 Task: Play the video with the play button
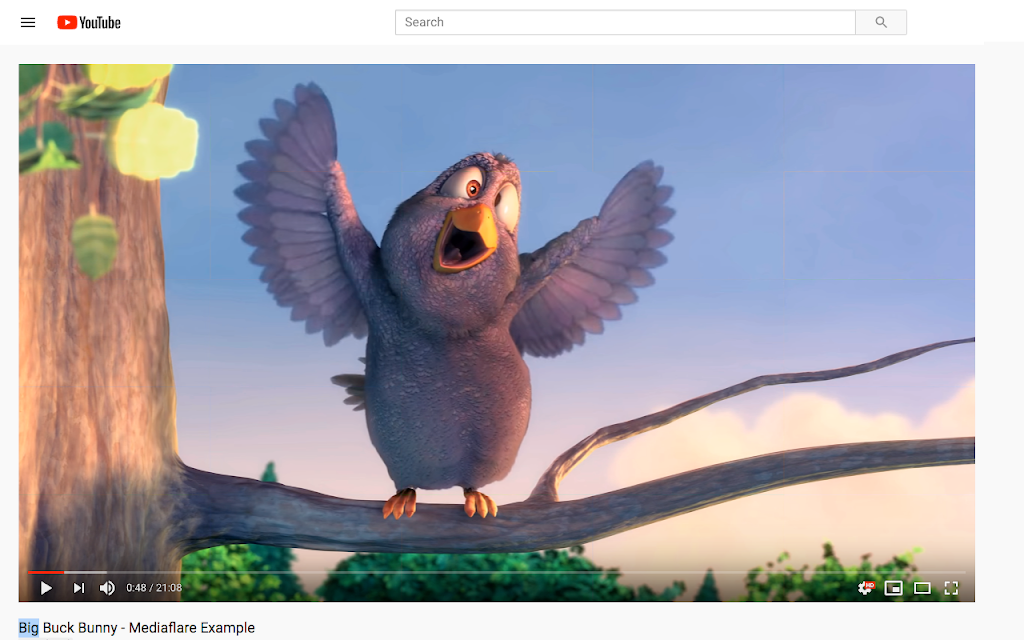[x=46, y=588]
